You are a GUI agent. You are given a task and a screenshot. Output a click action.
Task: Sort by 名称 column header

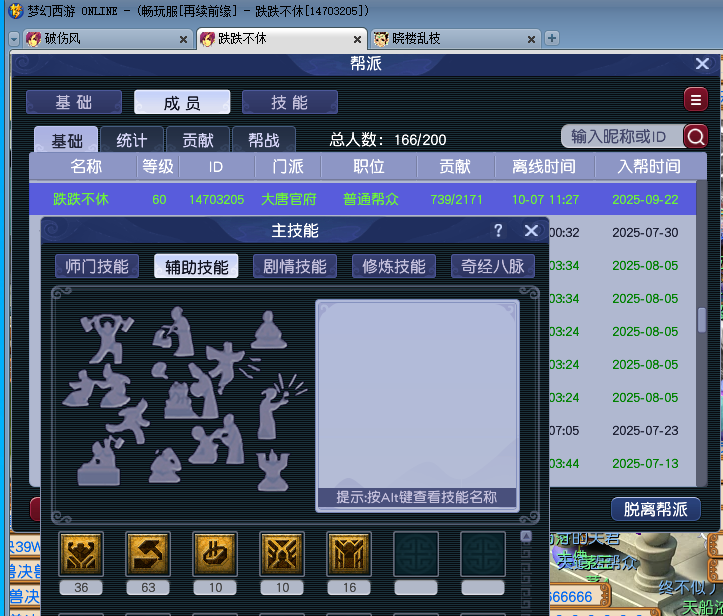[x=85, y=166]
